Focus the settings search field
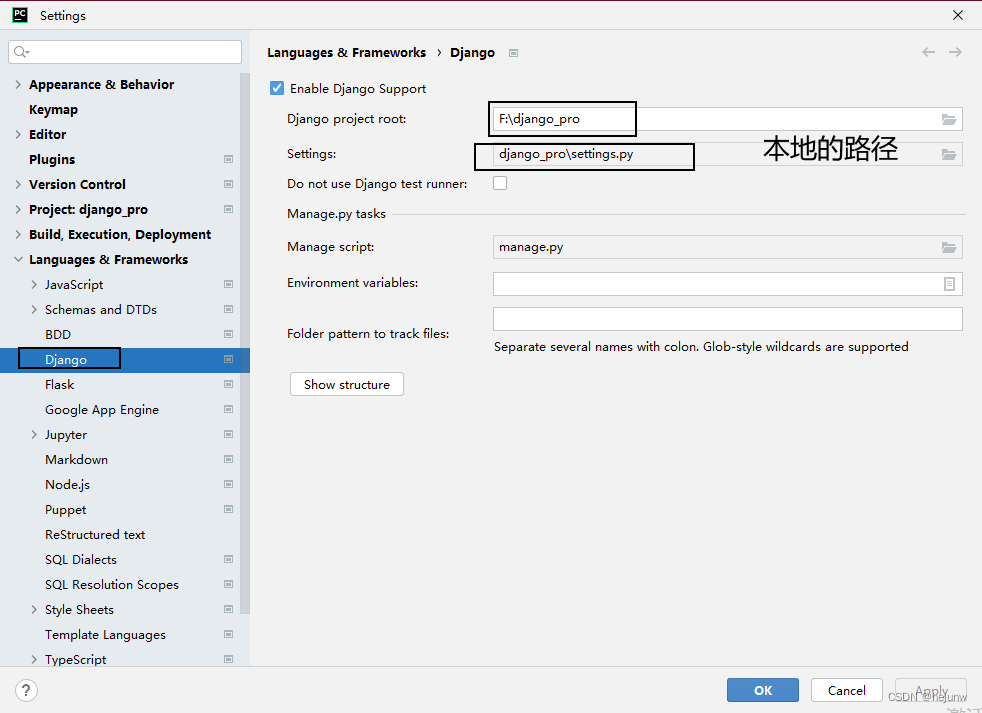The image size is (982, 713). 125,52
